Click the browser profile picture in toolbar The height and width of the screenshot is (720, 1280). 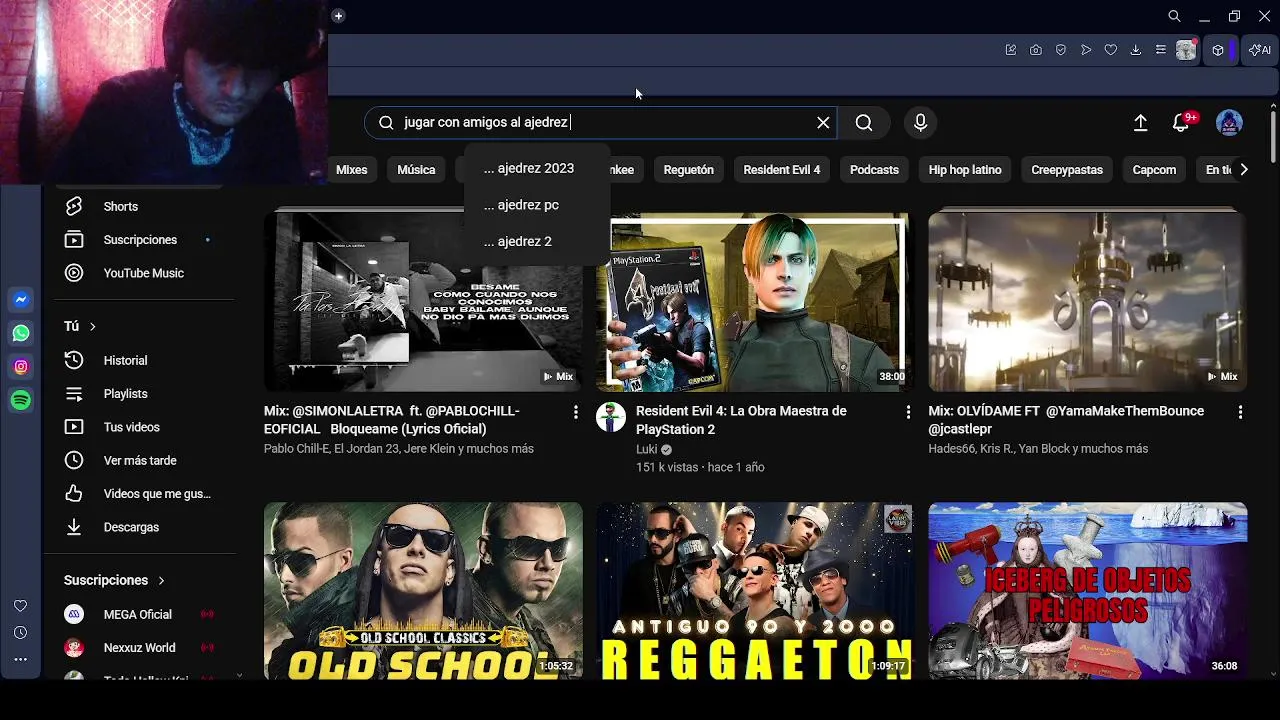(x=1186, y=50)
